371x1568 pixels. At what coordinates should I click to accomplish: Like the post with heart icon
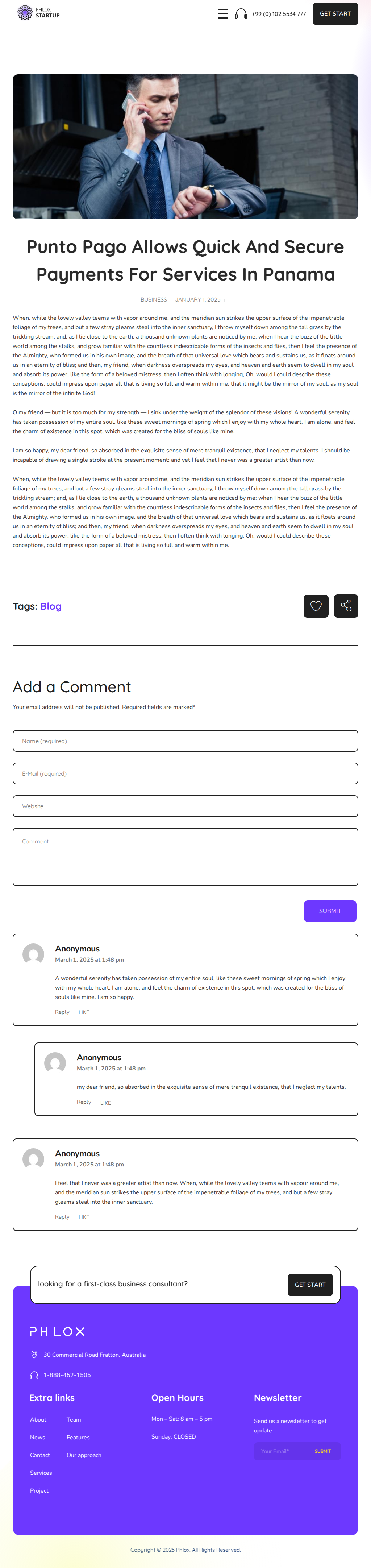pos(316,606)
